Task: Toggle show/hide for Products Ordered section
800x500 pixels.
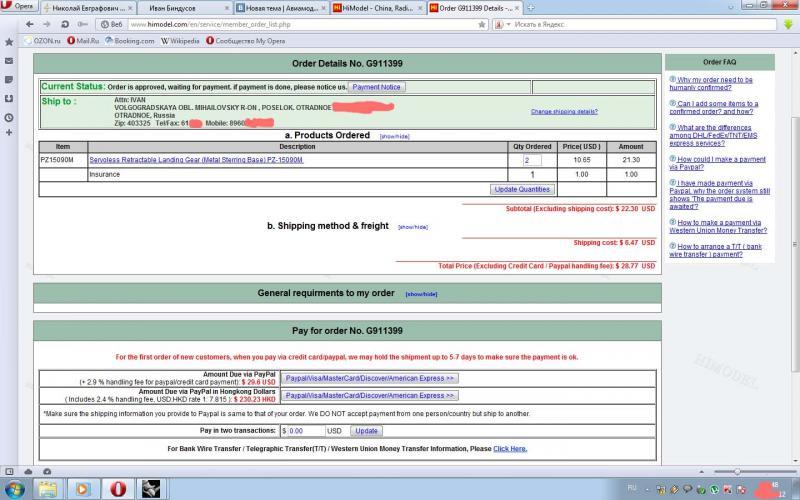Action: coord(393,136)
